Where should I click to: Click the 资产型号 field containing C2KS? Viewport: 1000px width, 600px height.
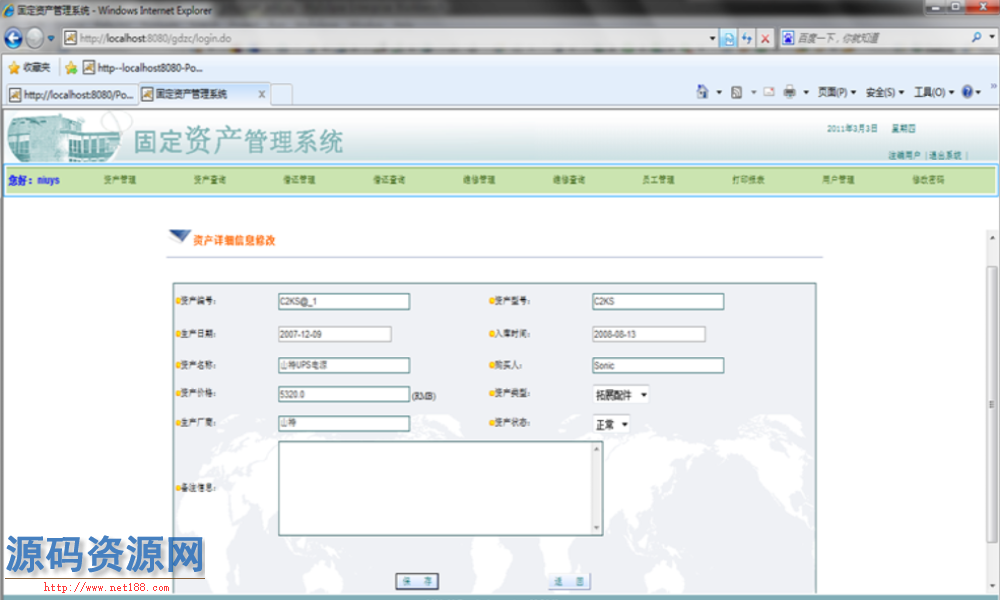click(658, 302)
